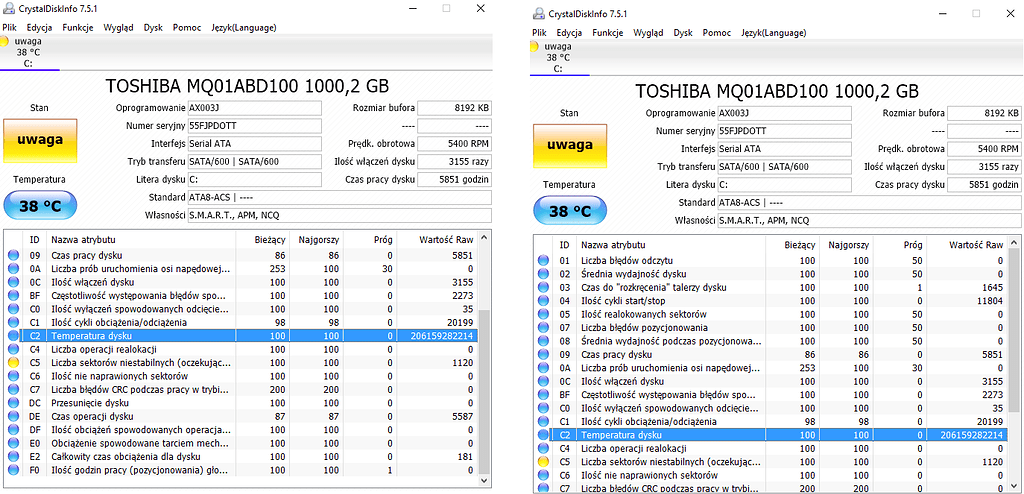
Task: Click blue status icon of row F0, left window
Action: click(13, 470)
